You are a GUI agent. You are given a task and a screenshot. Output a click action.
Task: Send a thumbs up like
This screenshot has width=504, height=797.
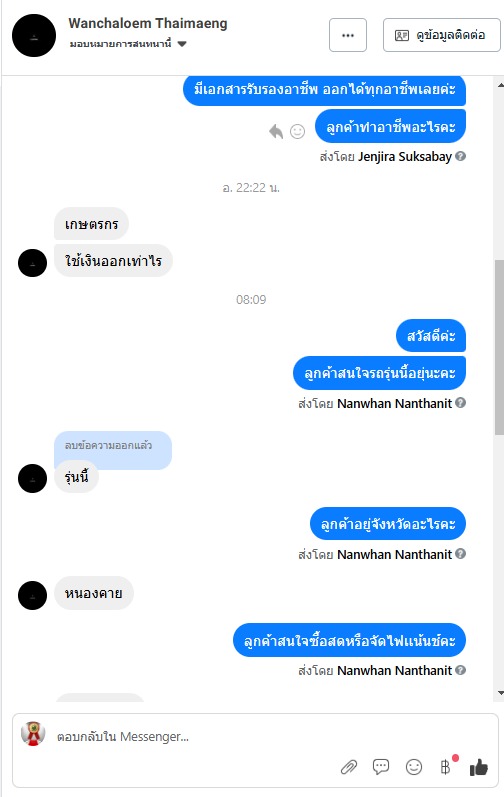[479, 768]
